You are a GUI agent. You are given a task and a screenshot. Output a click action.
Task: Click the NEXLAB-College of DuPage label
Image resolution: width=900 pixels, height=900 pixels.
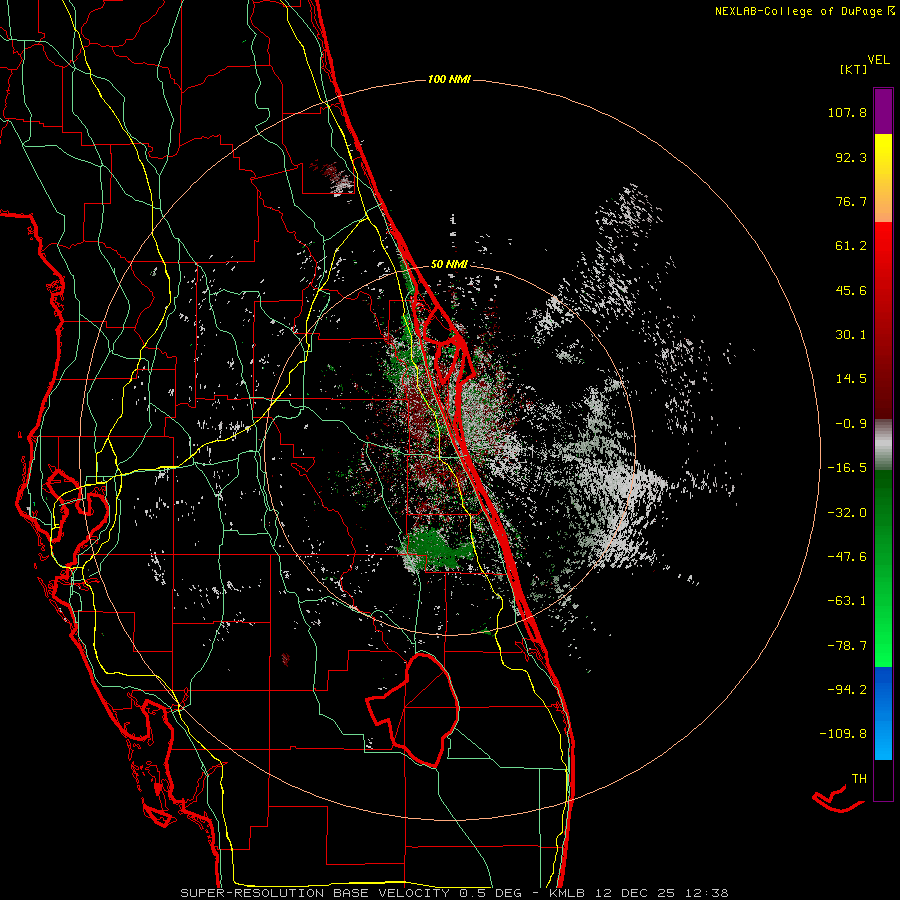(798, 11)
